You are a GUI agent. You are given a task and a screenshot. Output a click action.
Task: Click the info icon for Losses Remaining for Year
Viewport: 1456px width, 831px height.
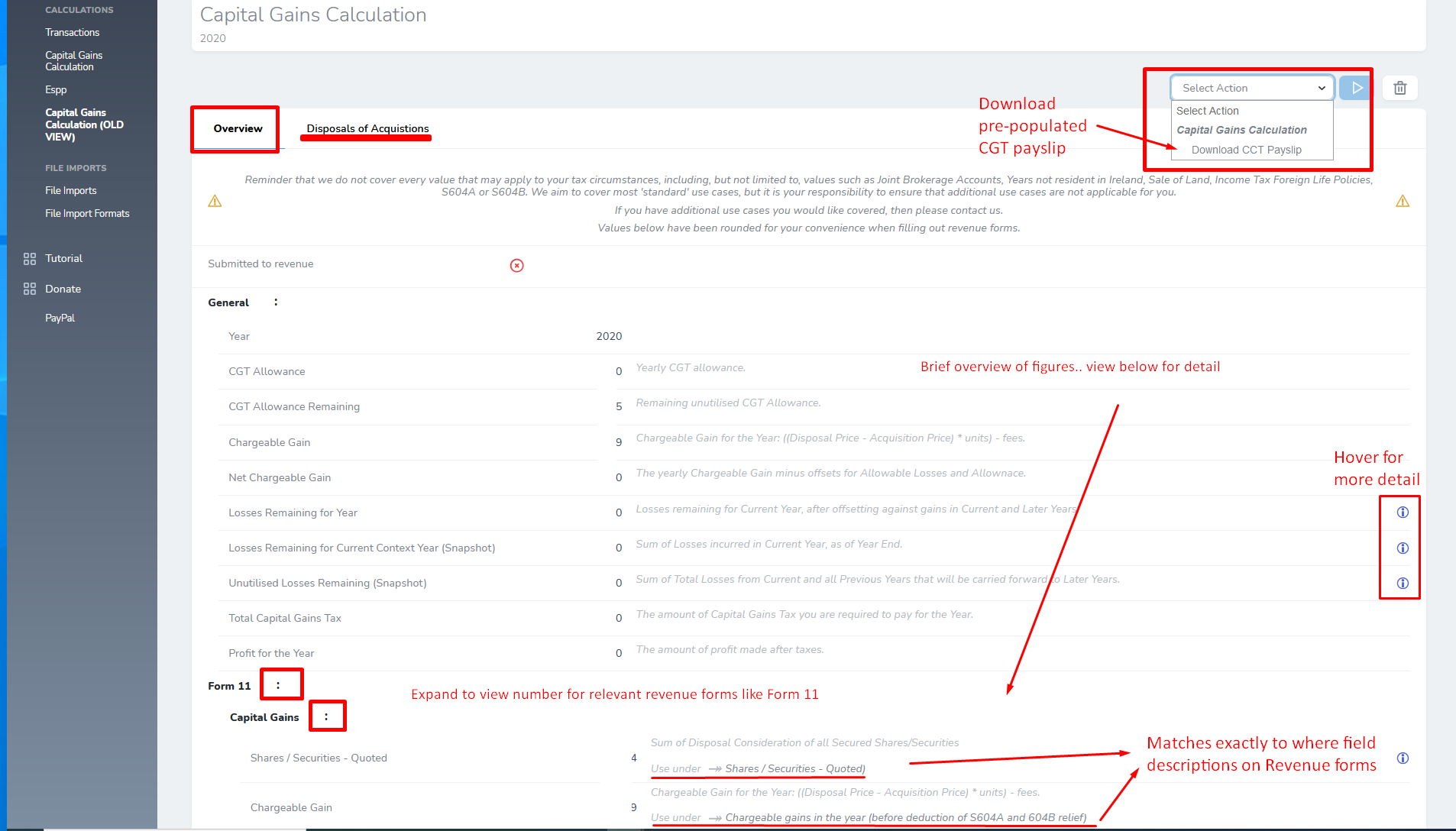1403,513
